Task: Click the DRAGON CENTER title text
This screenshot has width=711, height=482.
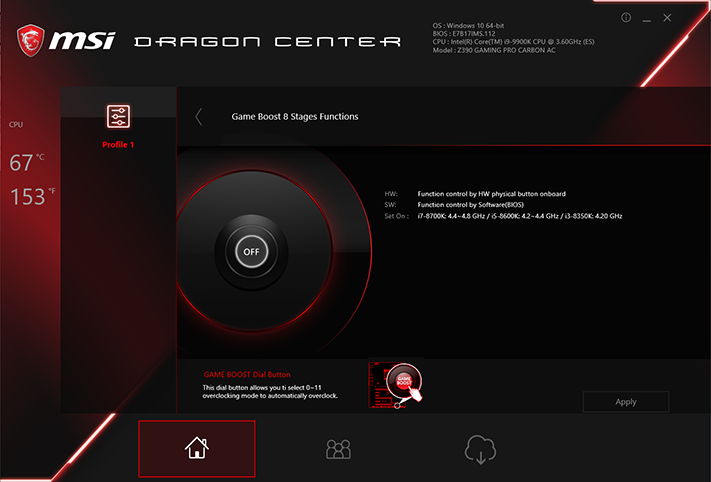Action: (x=268, y=42)
